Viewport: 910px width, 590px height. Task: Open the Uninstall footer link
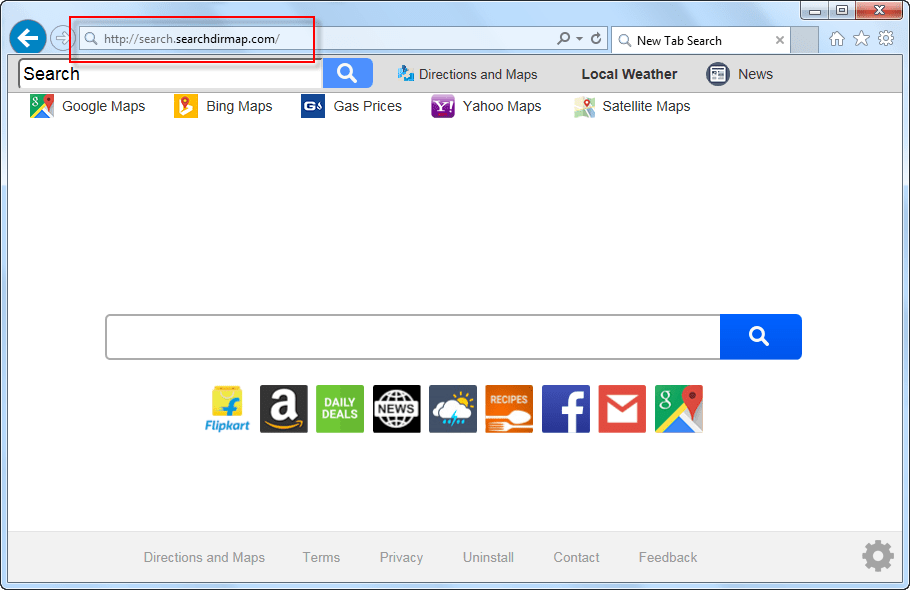coord(488,558)
